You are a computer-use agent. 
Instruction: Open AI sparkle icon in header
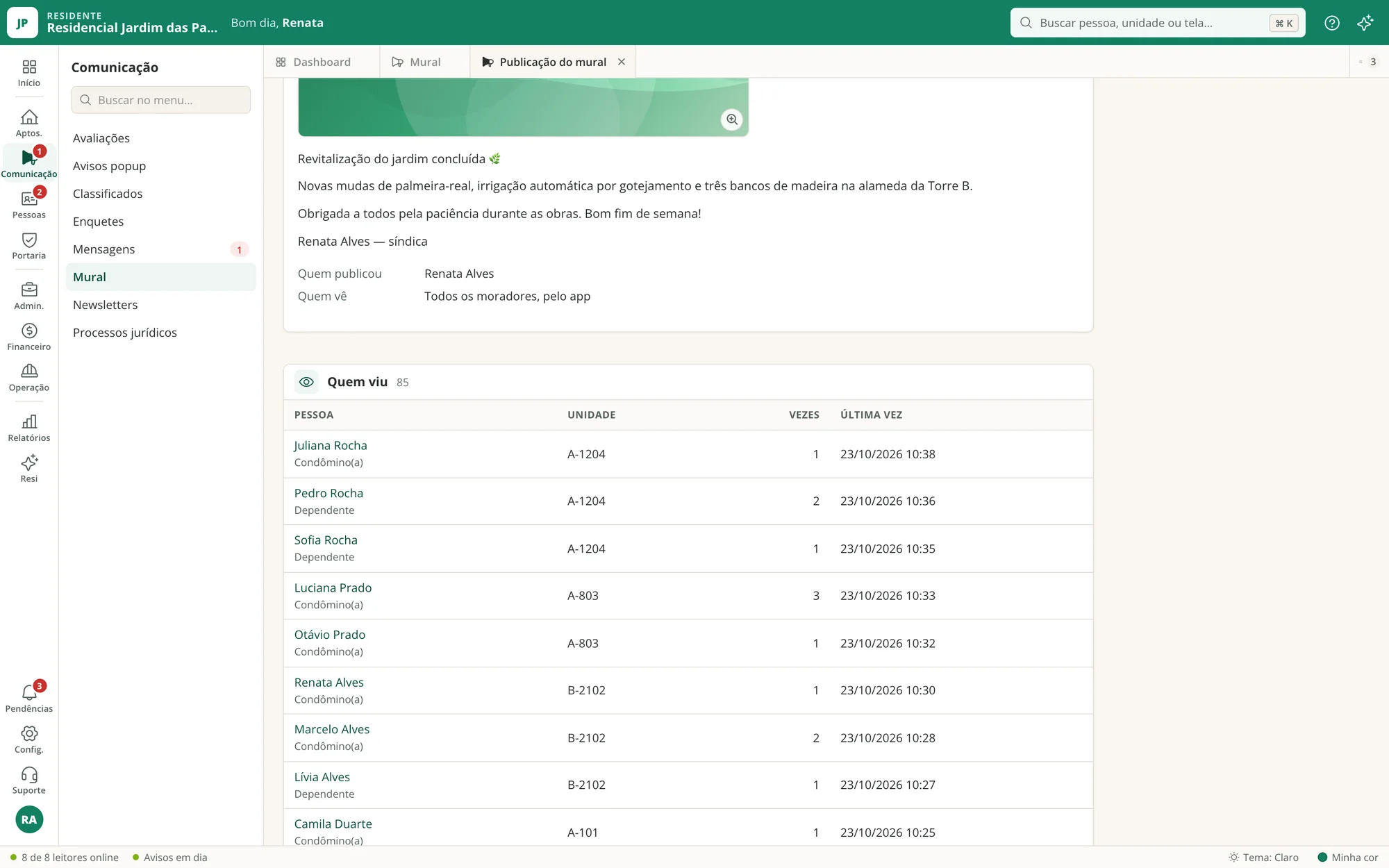click(x=1365, y=23)
